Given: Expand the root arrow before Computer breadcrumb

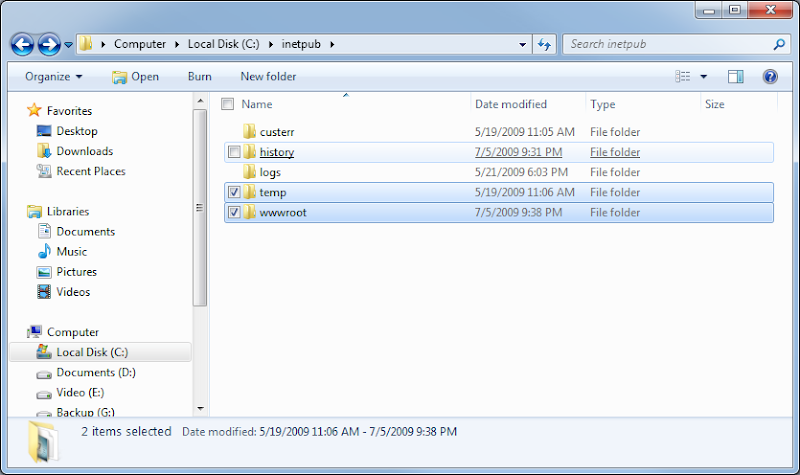Looking at the screenshot, I should [x=103, y=44].
